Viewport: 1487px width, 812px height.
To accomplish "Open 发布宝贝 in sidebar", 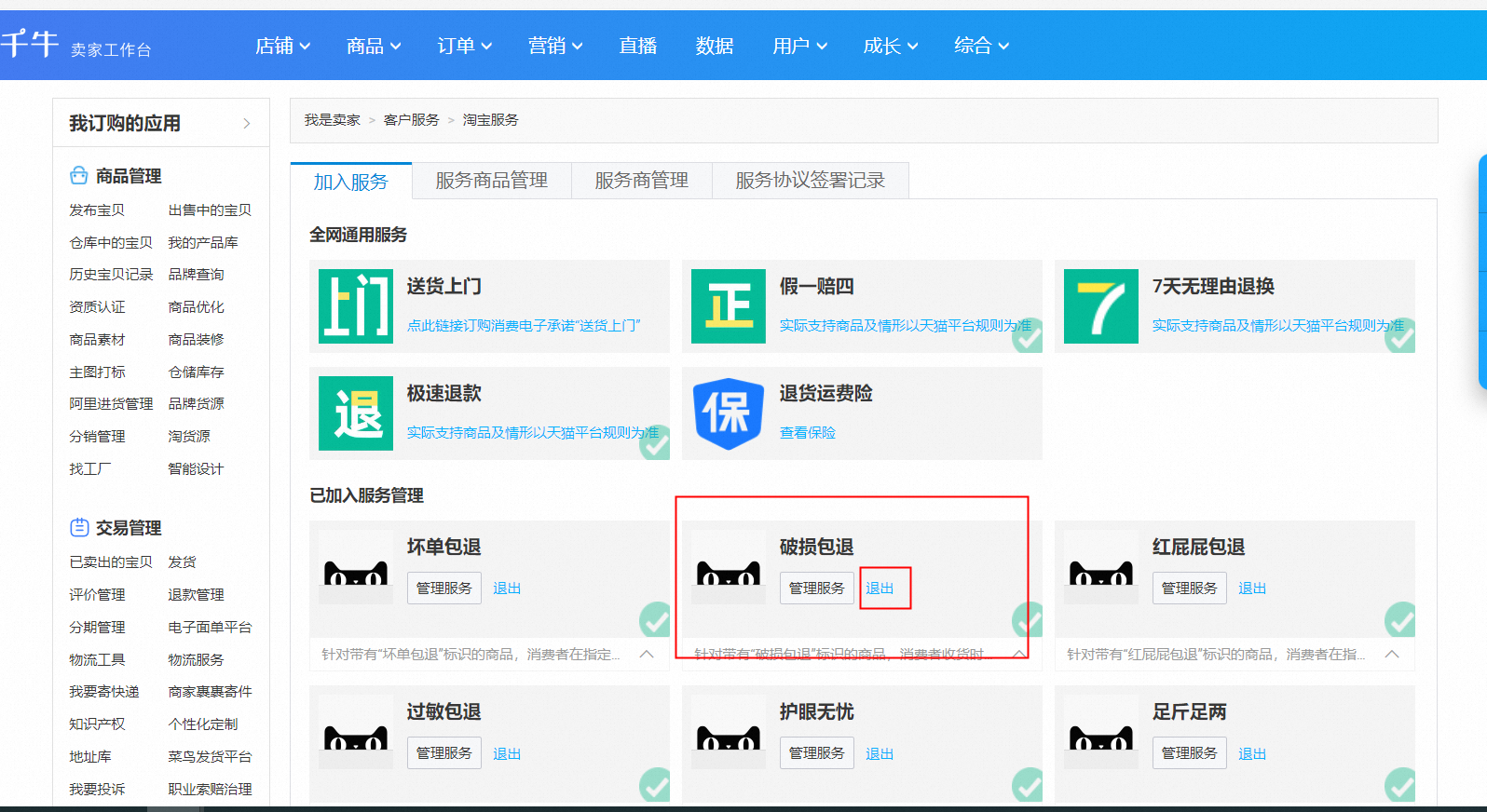I will pos(97,210).
